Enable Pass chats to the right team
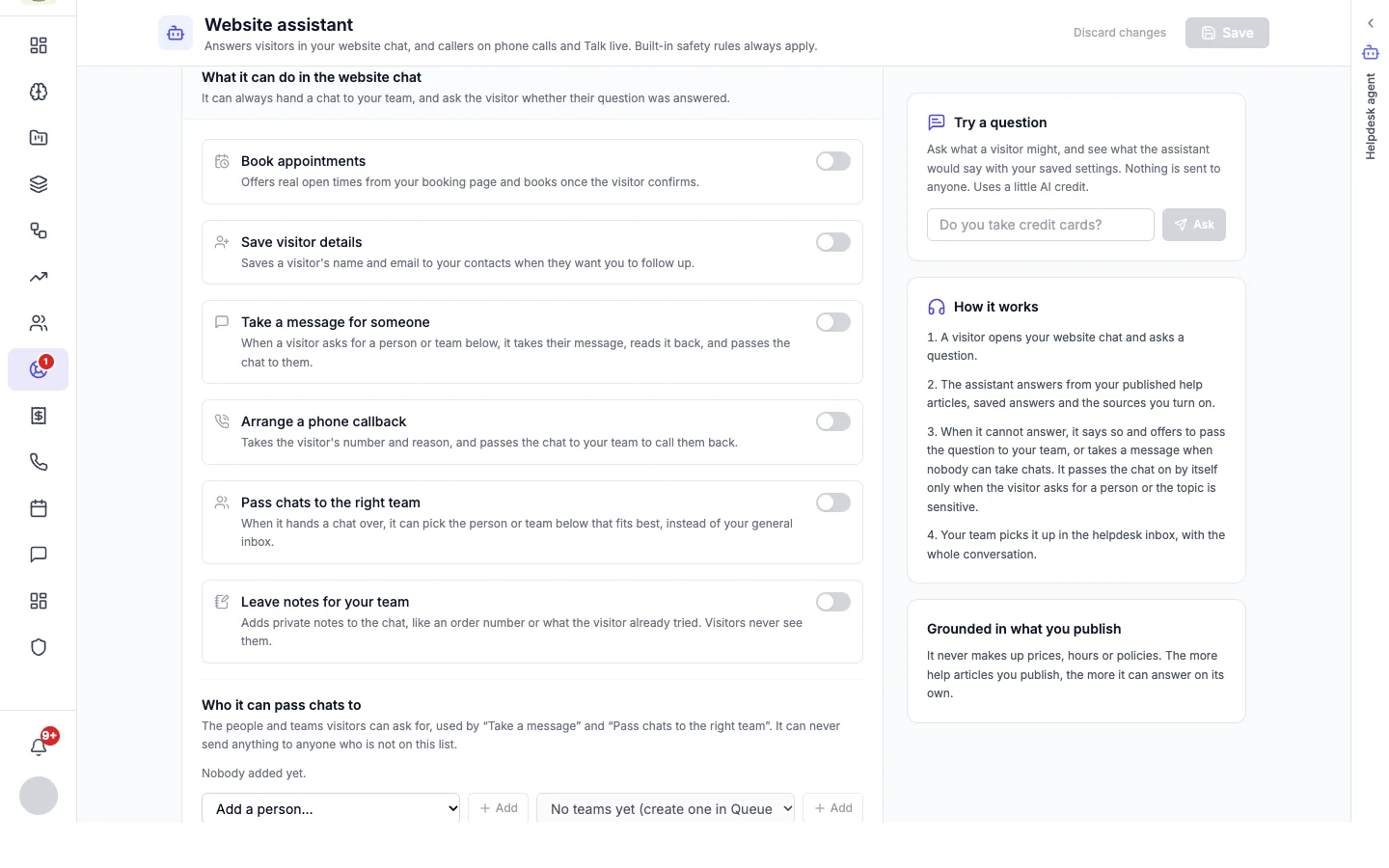The image size is (1389, 868). (833, 502)
